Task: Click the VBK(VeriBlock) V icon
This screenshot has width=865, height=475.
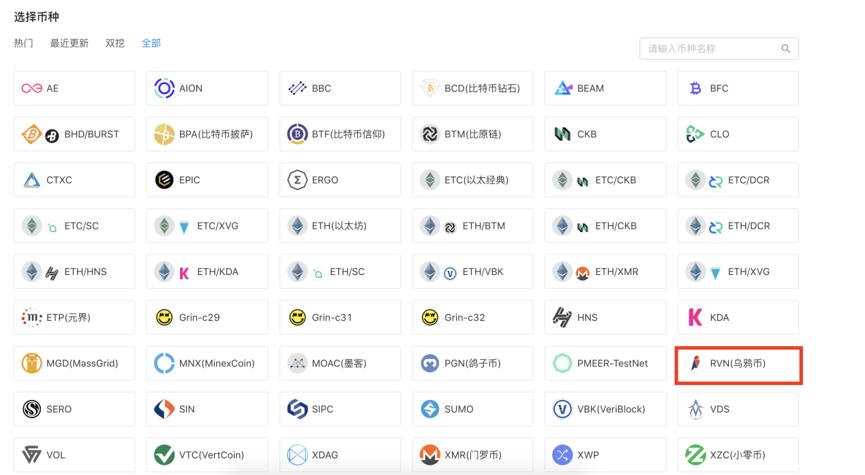Action: point(563,409)
